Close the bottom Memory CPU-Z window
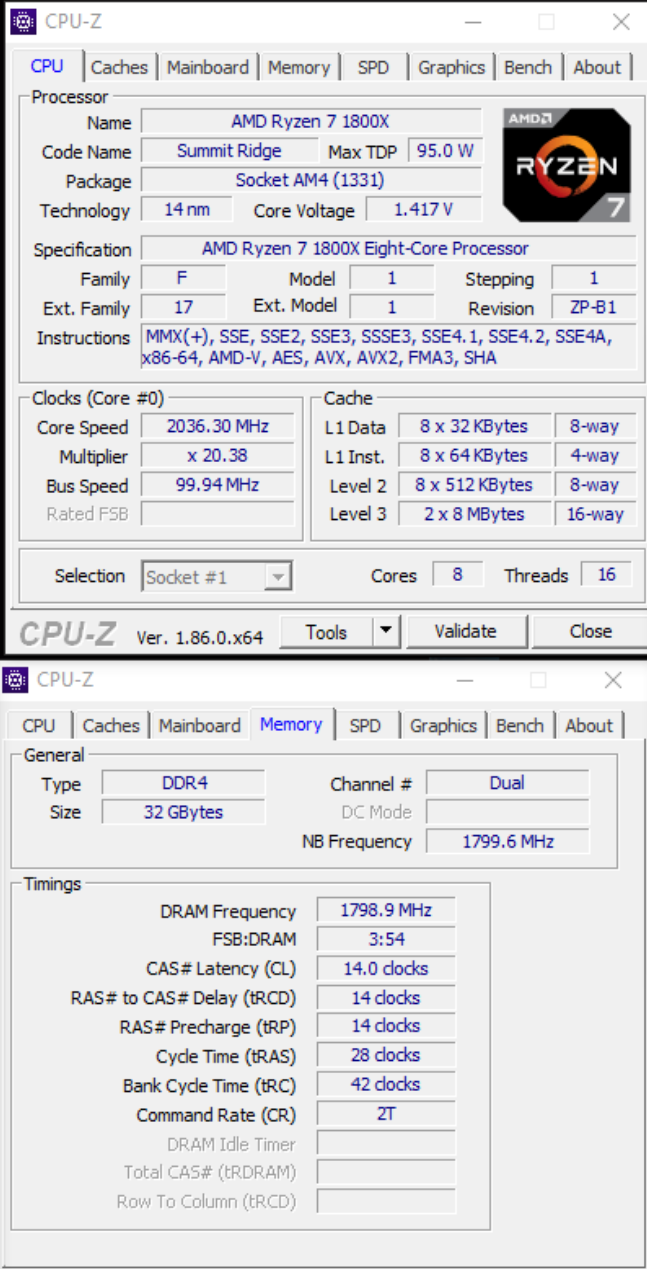647x1269 pixels. (612, 680)
